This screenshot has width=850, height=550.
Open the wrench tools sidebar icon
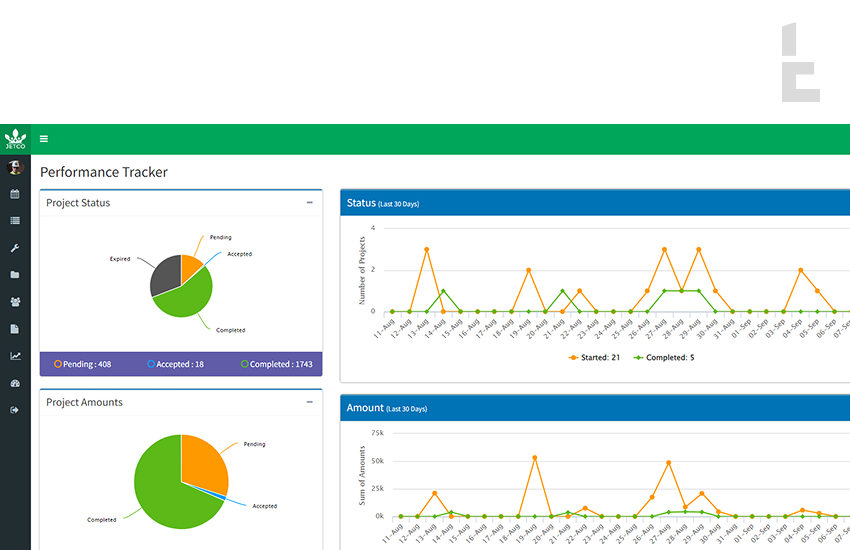(15, 248)
